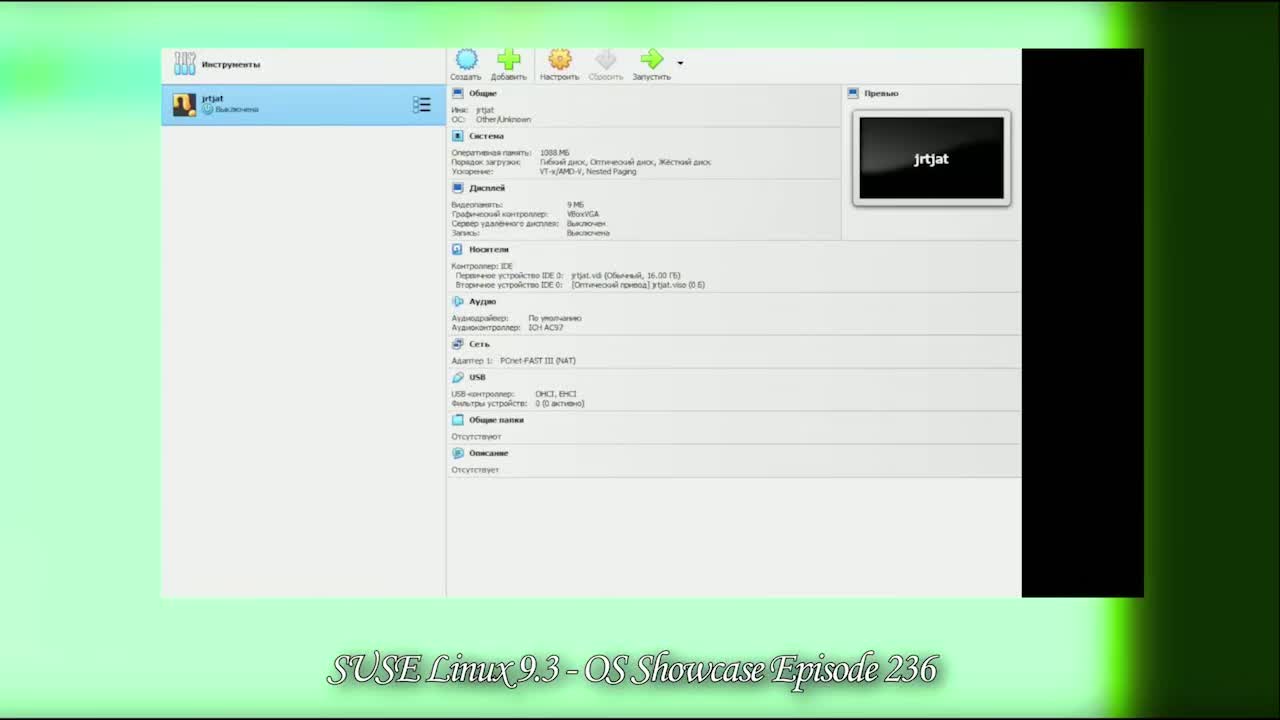
Task: Open the dropdown arrow beside Запустить
Action: (x=680, y=63)
